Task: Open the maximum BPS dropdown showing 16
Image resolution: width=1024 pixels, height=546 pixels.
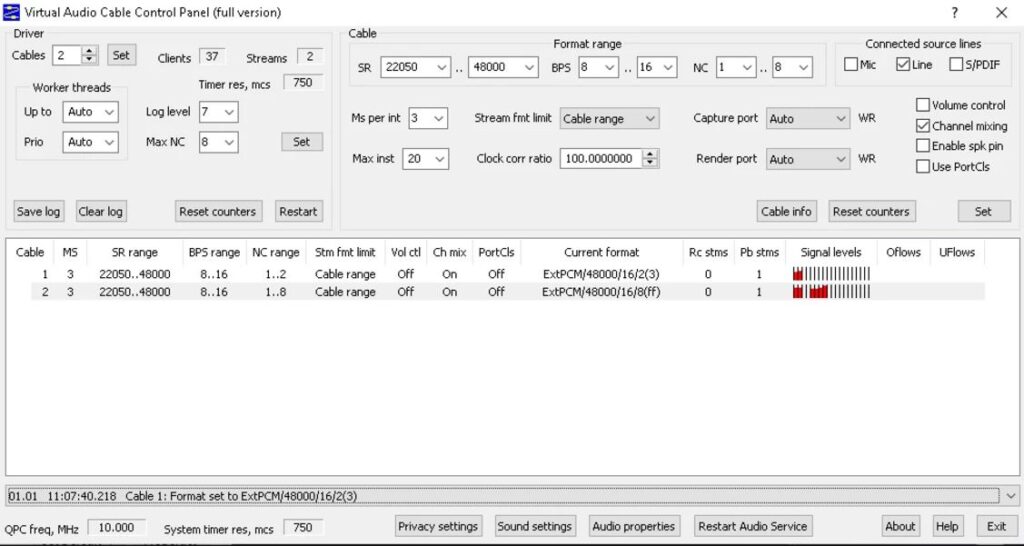Action: pyautogui.click(x=657, y=67)
